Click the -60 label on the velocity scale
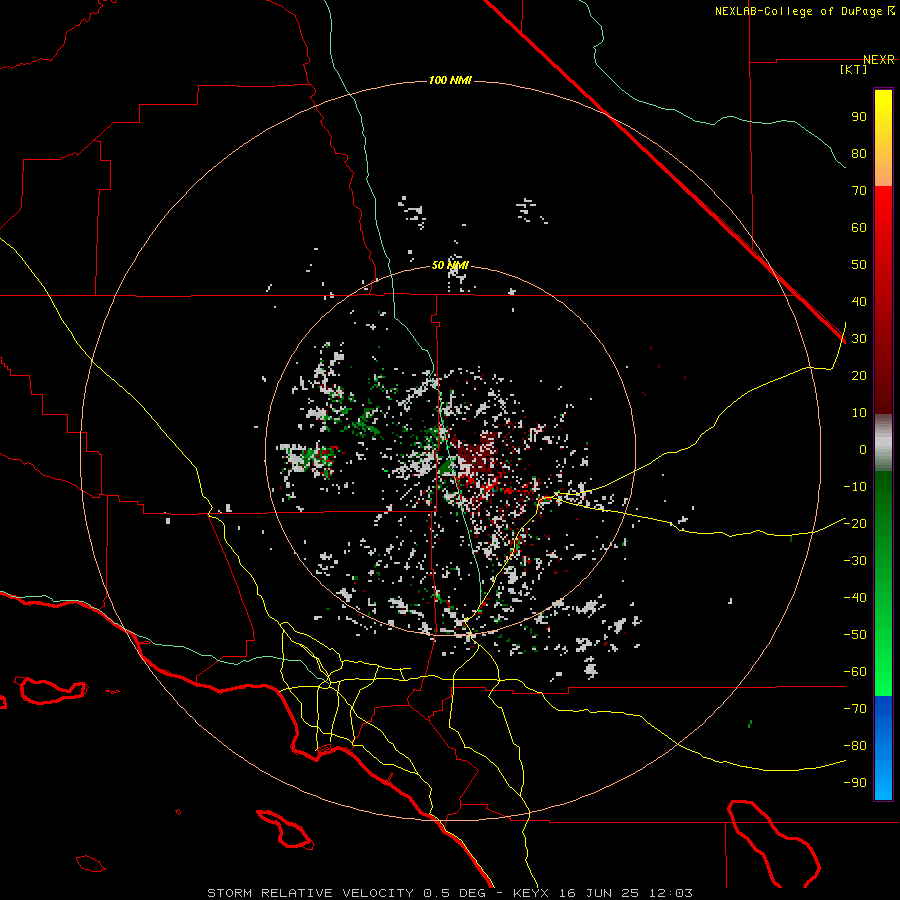 coord(855,672)
